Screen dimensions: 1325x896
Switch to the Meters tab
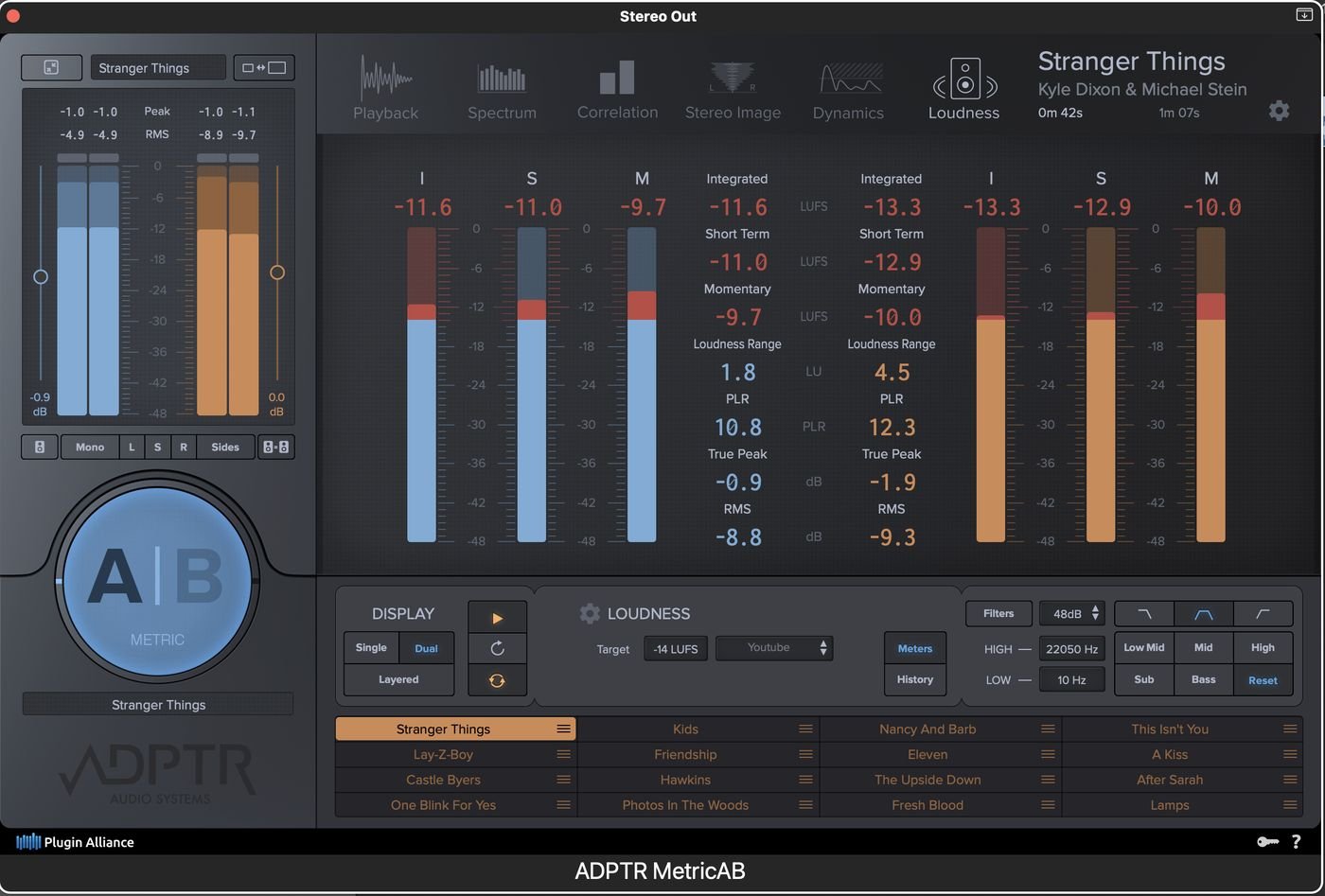coord(914,648)
